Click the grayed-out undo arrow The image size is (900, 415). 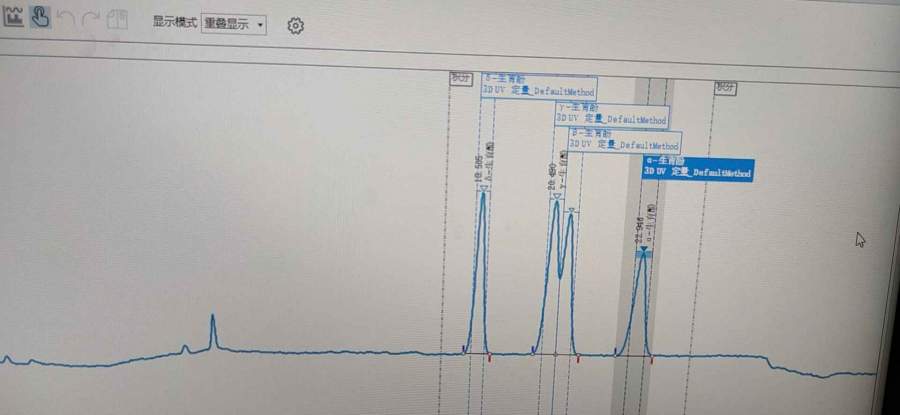coord(68,18)
